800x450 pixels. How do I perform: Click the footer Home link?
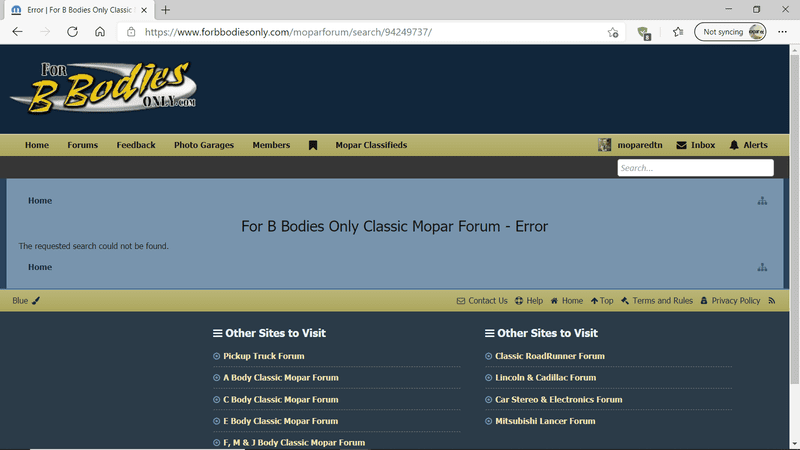pyautogui.click(x=572, y=301)
